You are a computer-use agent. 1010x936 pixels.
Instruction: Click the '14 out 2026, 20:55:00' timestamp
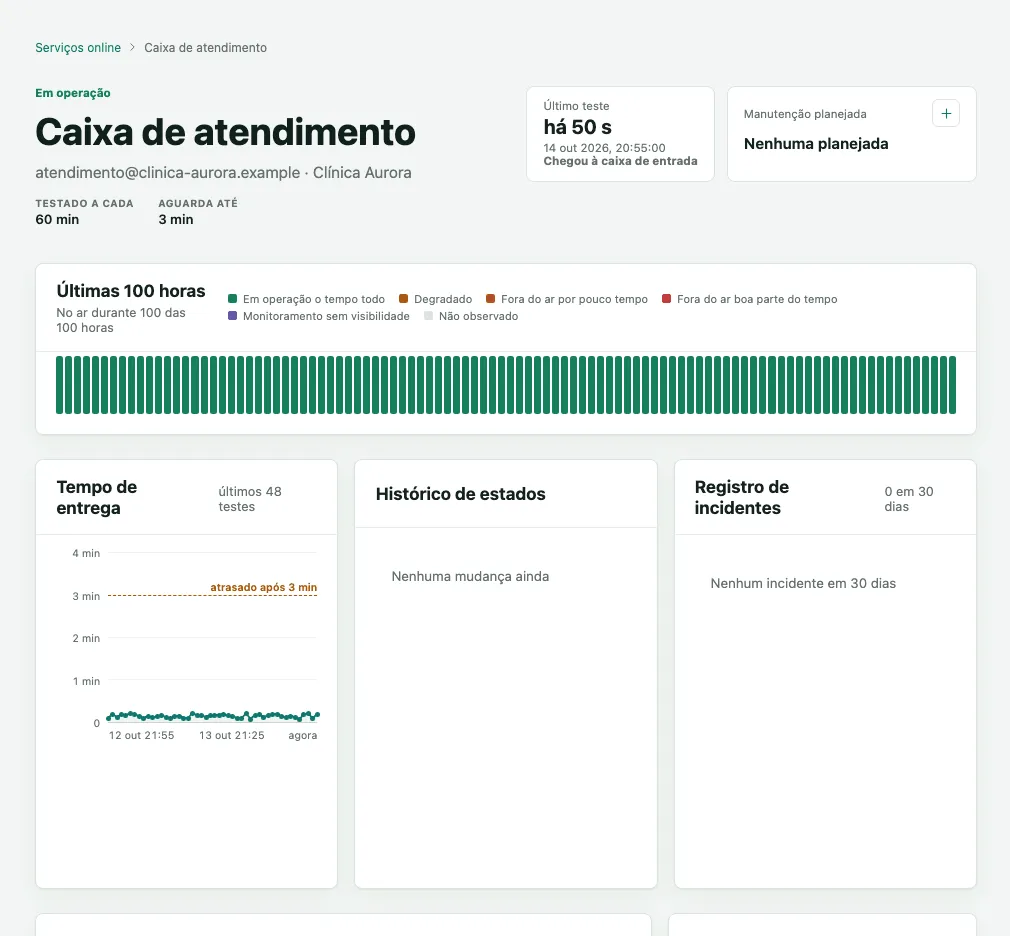coord(604,148)
